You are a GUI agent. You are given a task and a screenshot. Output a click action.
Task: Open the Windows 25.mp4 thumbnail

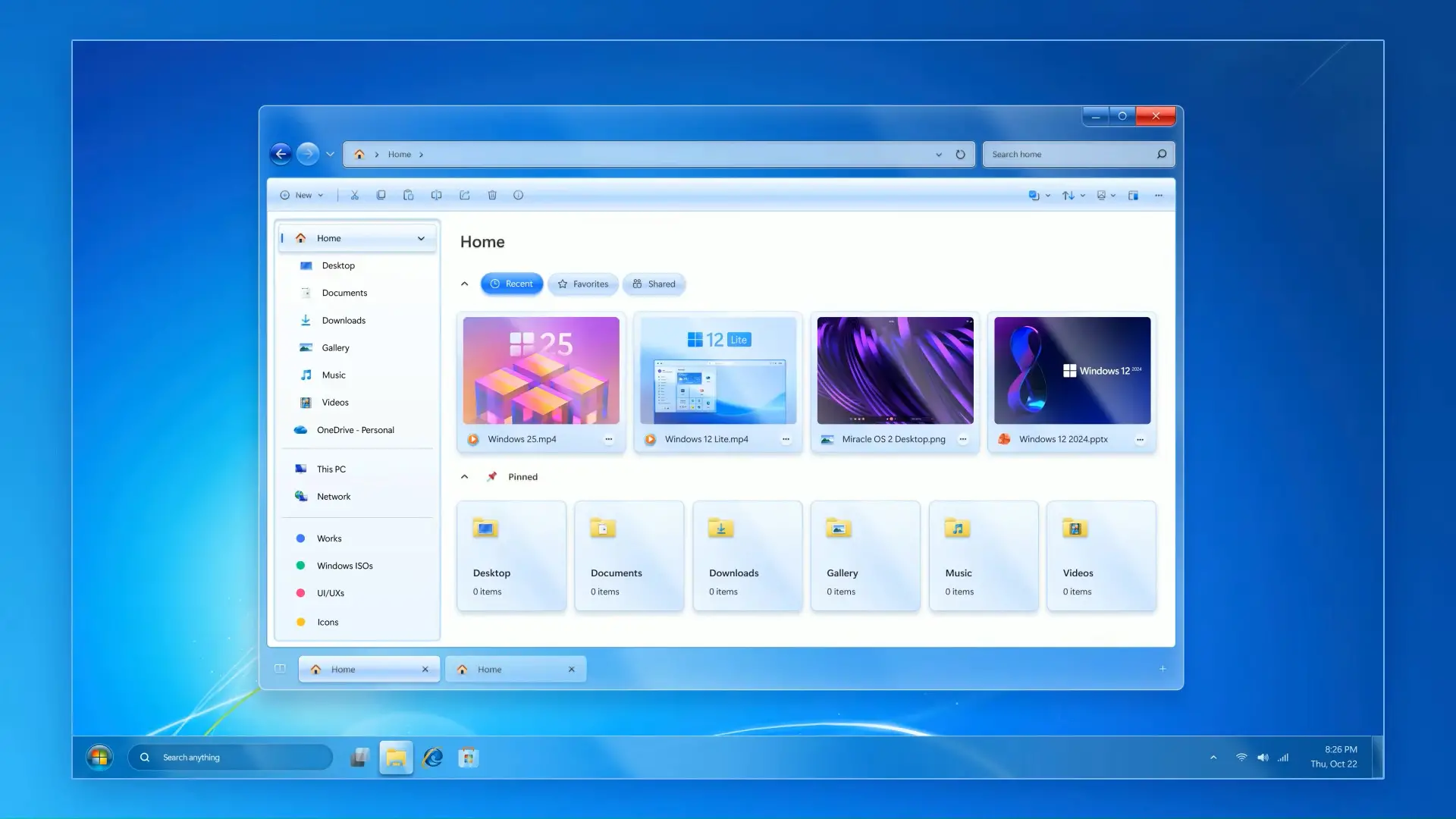tap(541, 370)
